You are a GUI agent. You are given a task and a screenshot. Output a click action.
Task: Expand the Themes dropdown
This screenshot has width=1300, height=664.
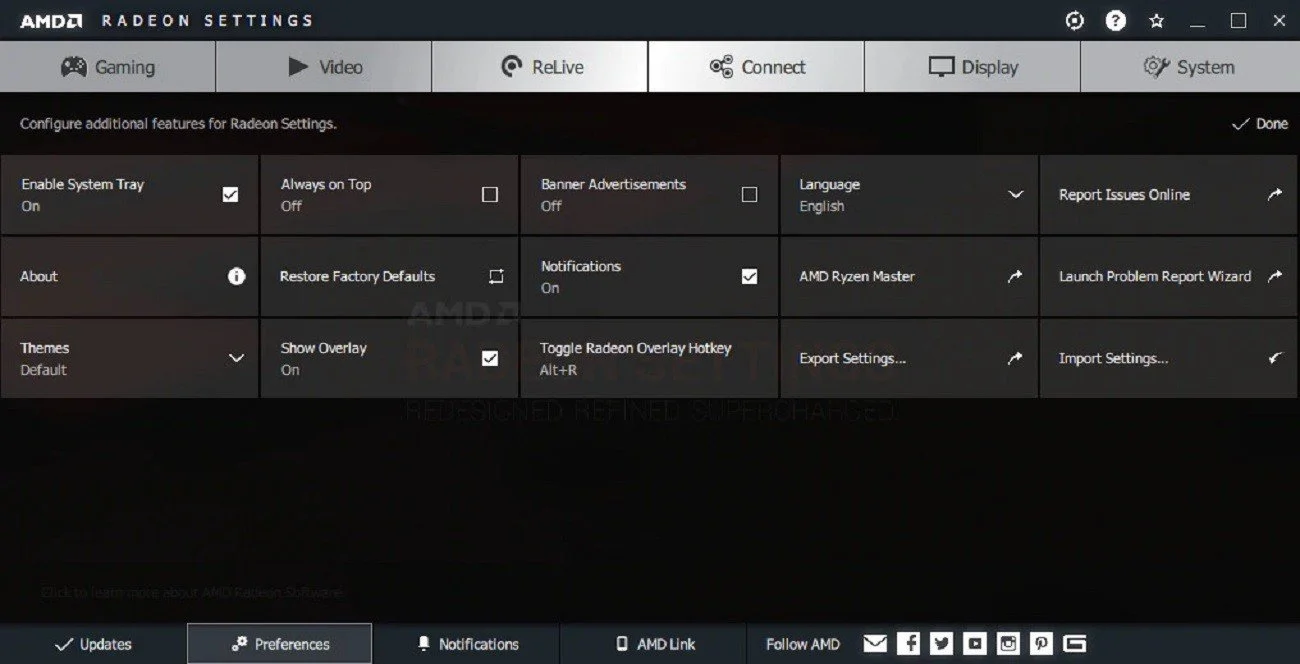[x=130, y=358]
